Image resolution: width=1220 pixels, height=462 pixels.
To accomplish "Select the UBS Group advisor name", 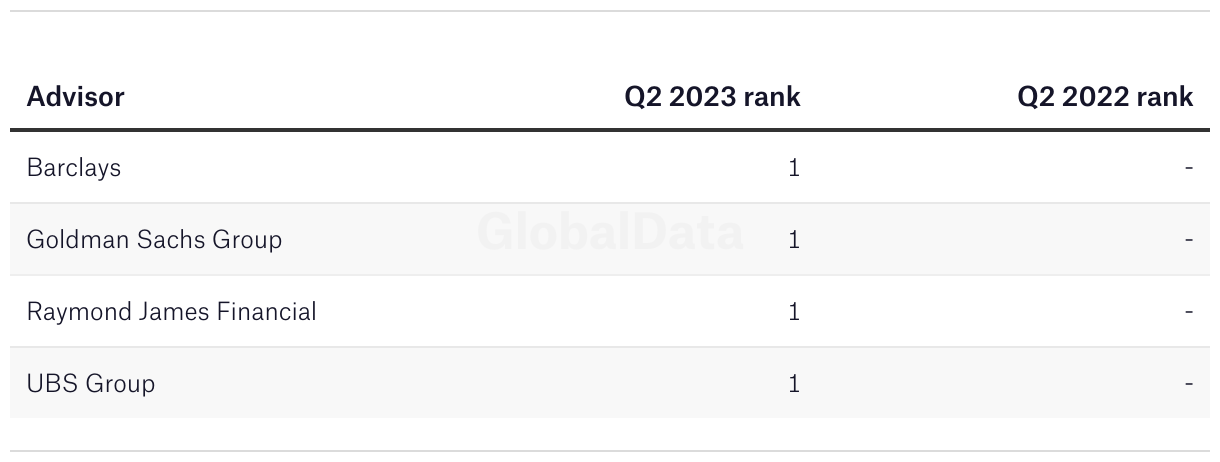I will click(91, 383).
